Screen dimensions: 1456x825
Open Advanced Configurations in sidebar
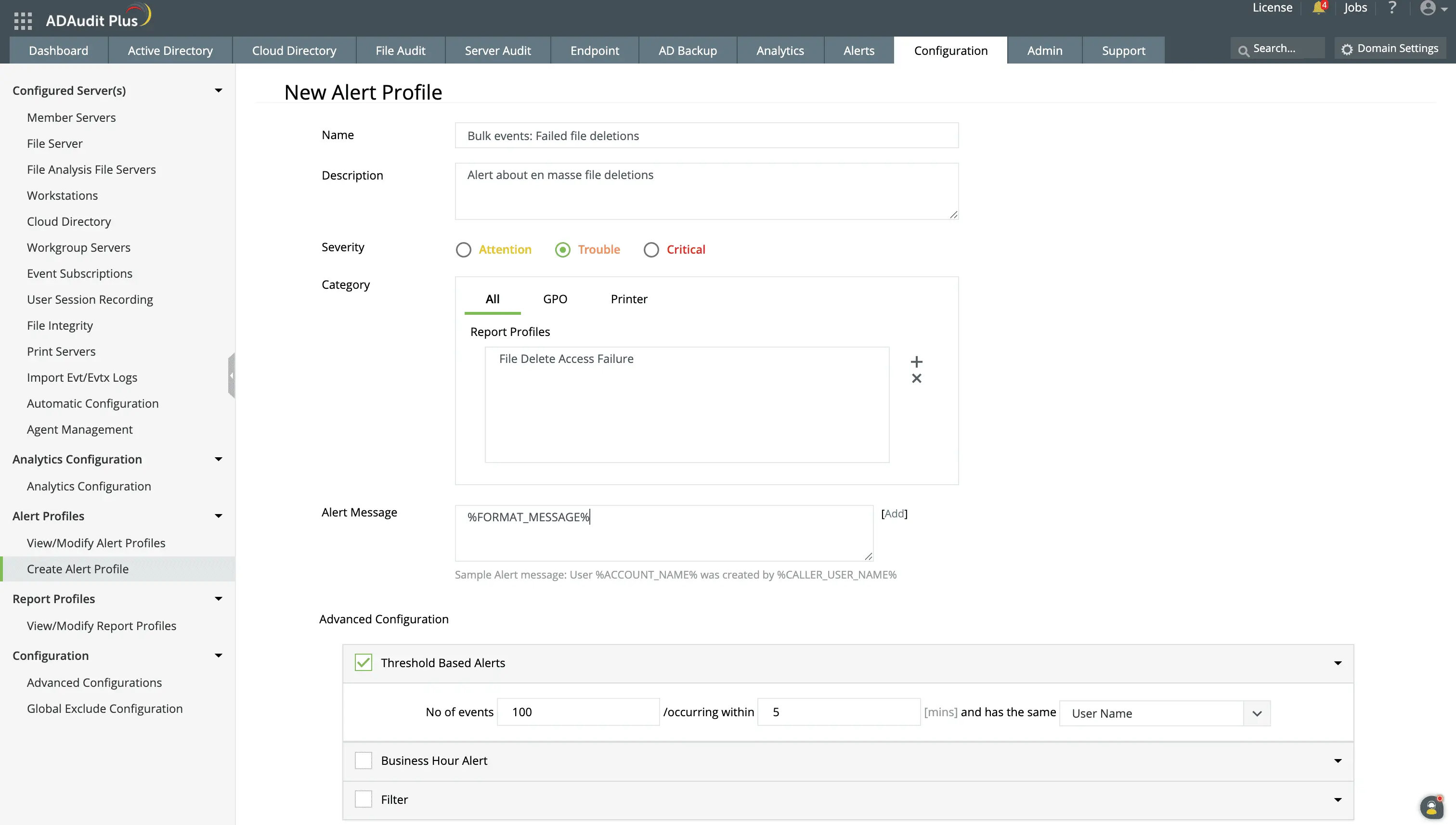pyautogui.click(x=94, y=682)
